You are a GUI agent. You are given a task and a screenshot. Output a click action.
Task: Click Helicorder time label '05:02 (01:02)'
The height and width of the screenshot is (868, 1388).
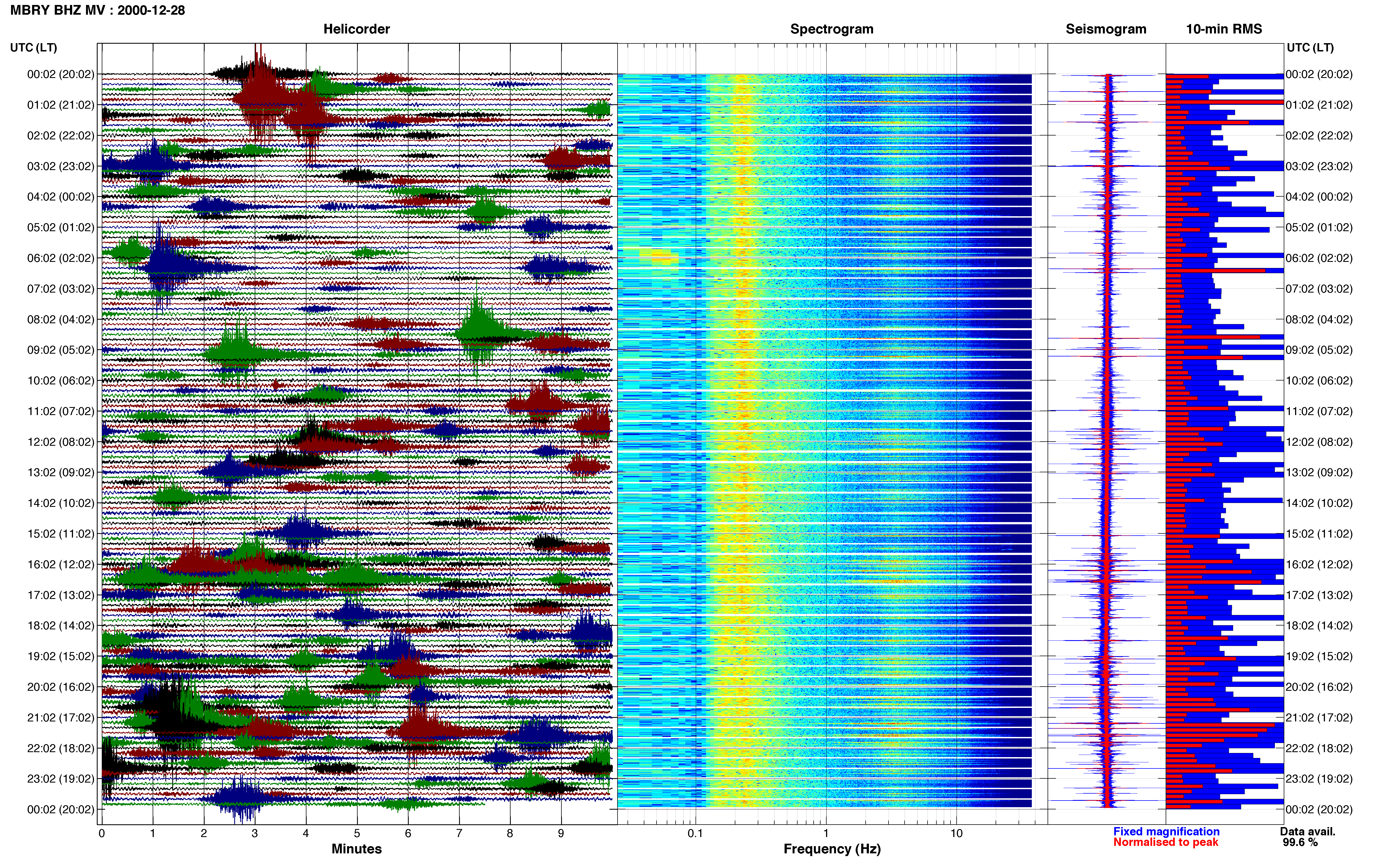pos(61,227)
